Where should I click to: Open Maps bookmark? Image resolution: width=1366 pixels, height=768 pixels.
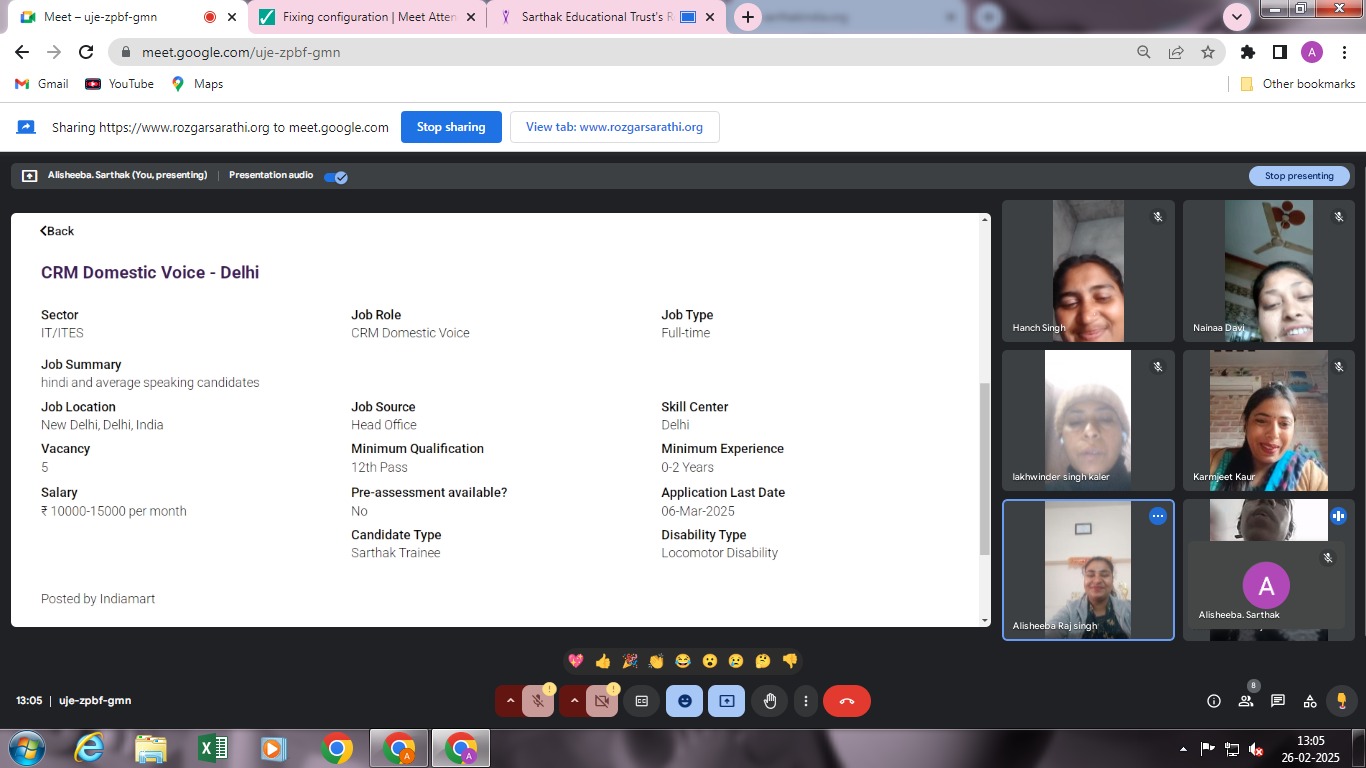tap(197, 84)
